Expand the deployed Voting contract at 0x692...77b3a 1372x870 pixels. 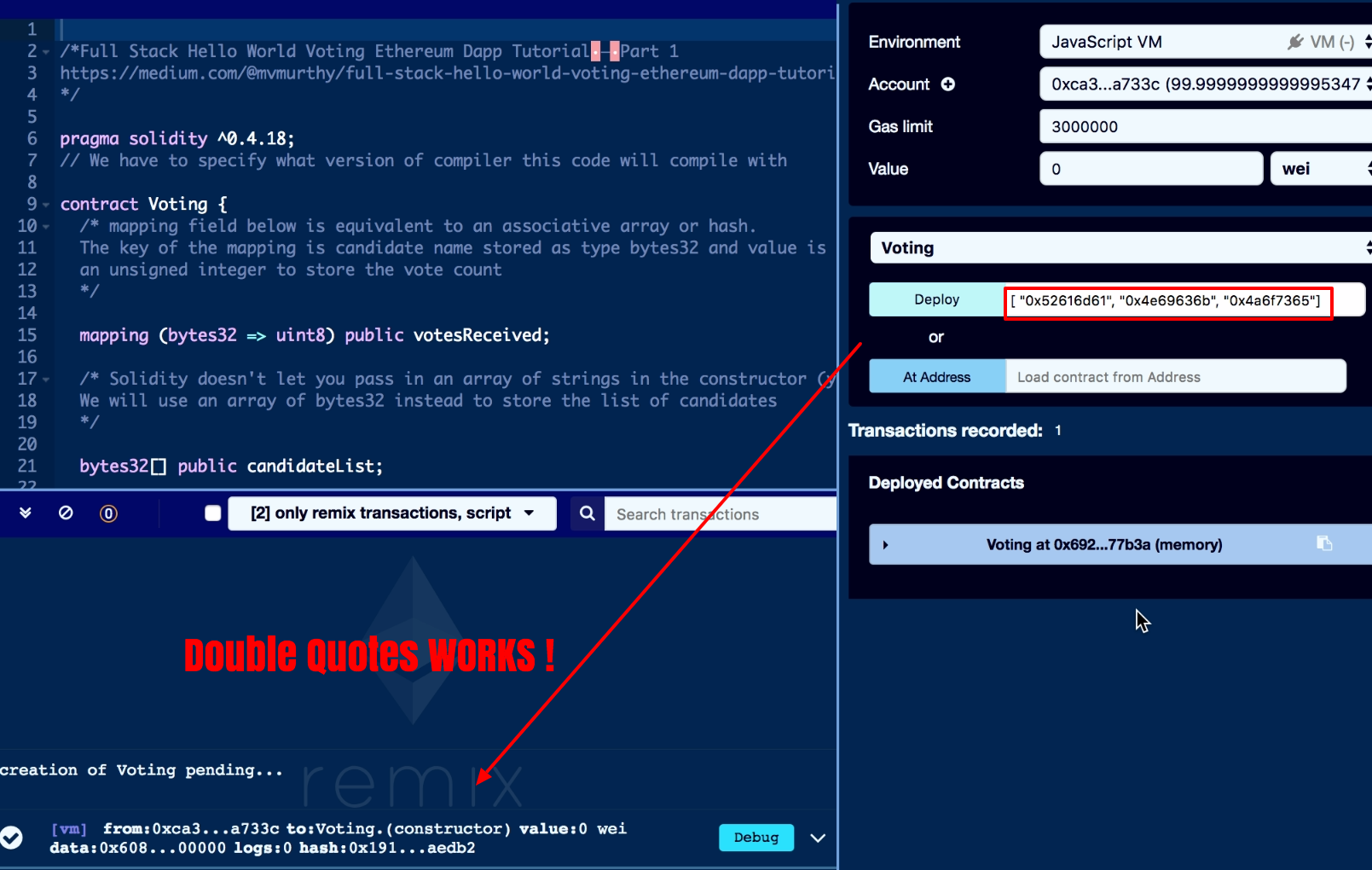[885, 544]
